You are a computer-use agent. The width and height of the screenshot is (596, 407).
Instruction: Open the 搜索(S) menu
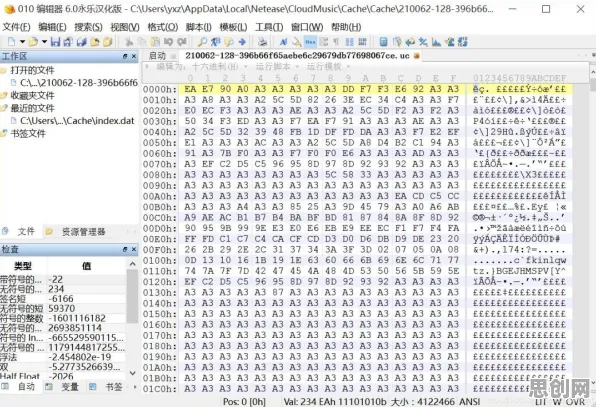88,27
